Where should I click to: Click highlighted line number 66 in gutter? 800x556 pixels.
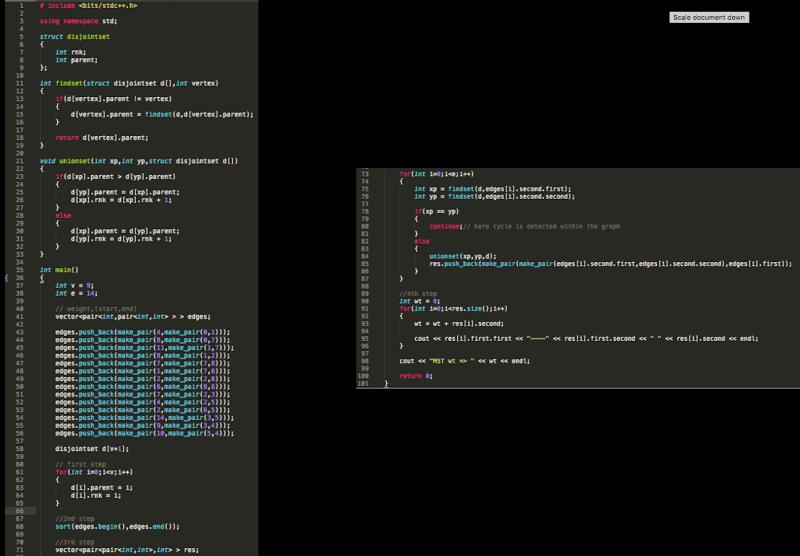[x=20, y=509]
